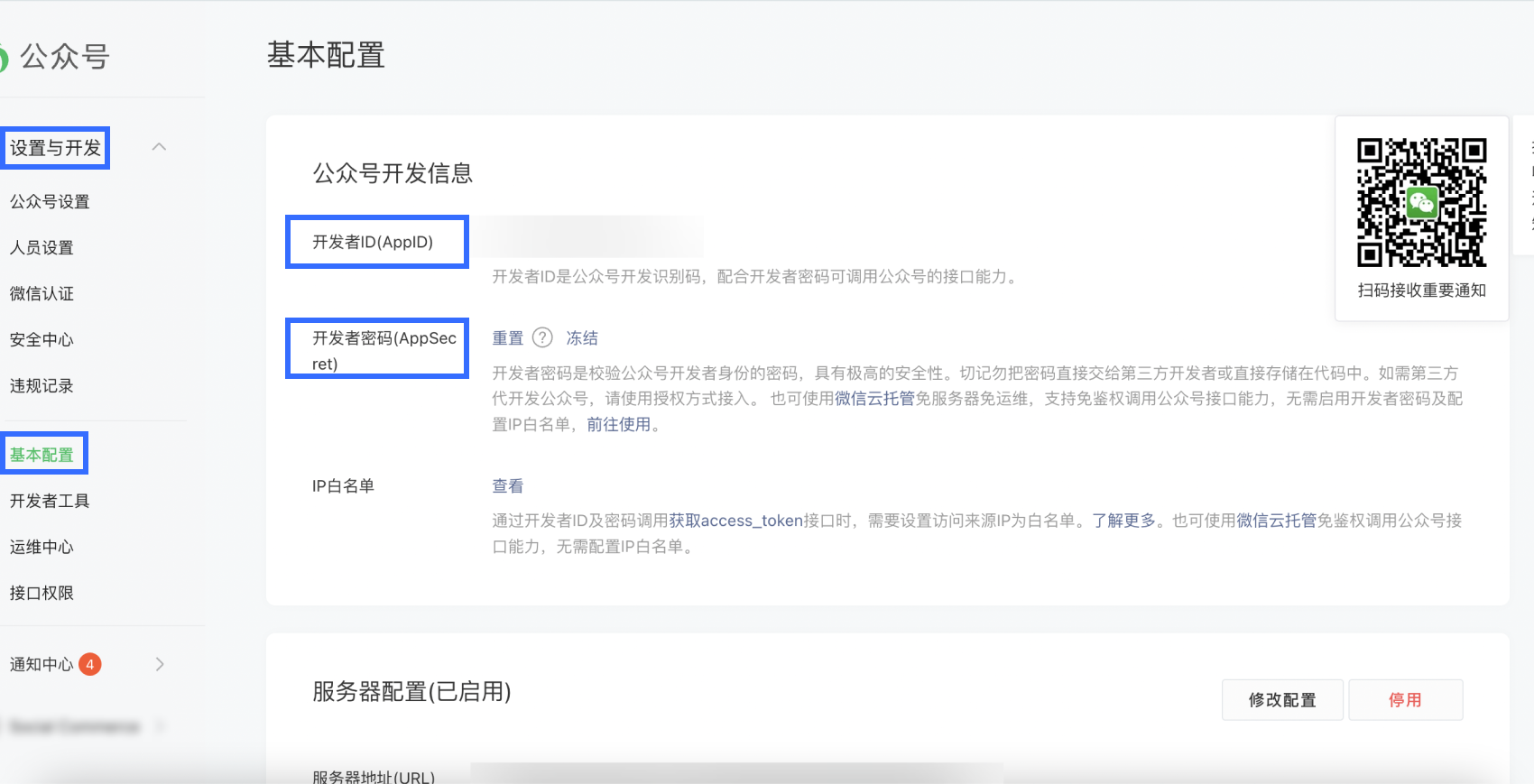Click the 冻结 link for AppSecret
This screenshot has width=1534, height=784.
coord(582,338)
